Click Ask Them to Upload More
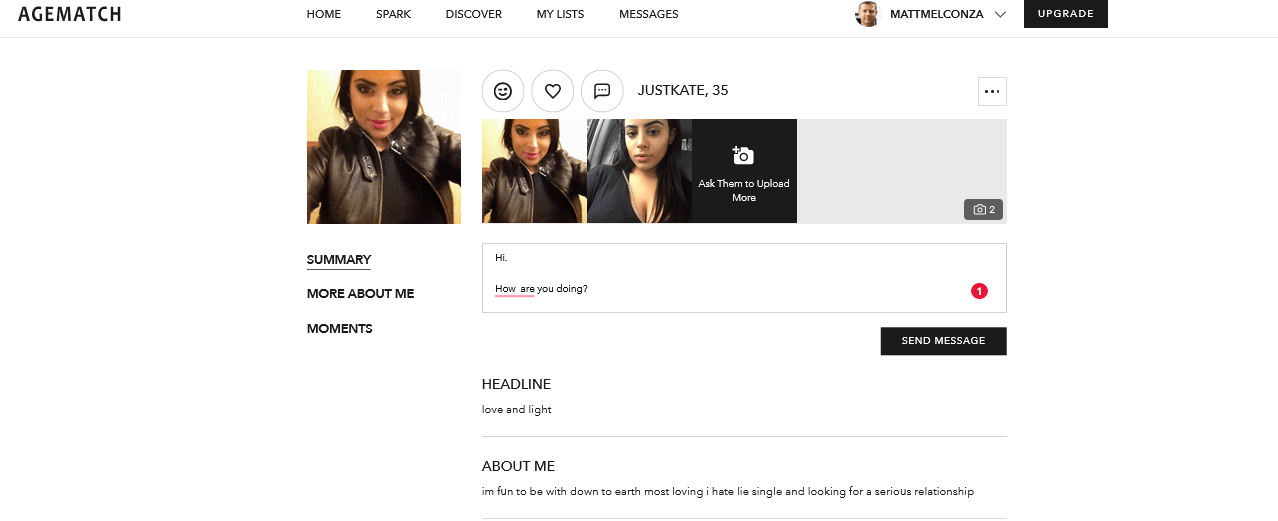1278x521 pixels. point(744,191)
